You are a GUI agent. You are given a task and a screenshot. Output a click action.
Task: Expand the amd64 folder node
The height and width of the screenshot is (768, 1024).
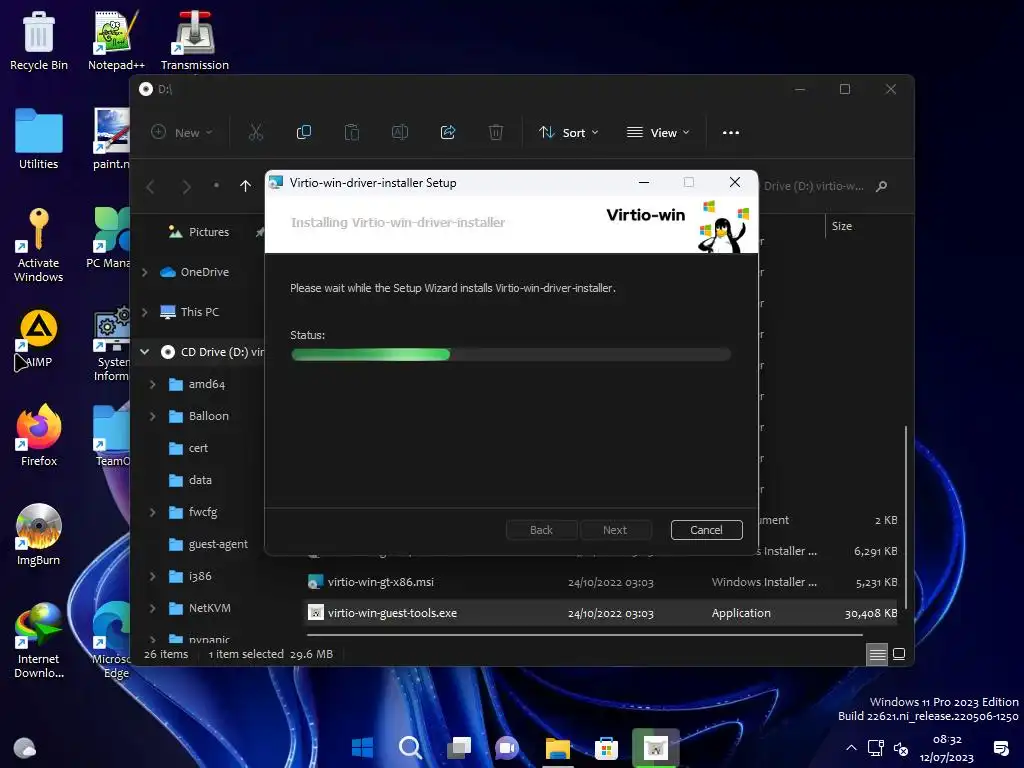pos(153,384)
